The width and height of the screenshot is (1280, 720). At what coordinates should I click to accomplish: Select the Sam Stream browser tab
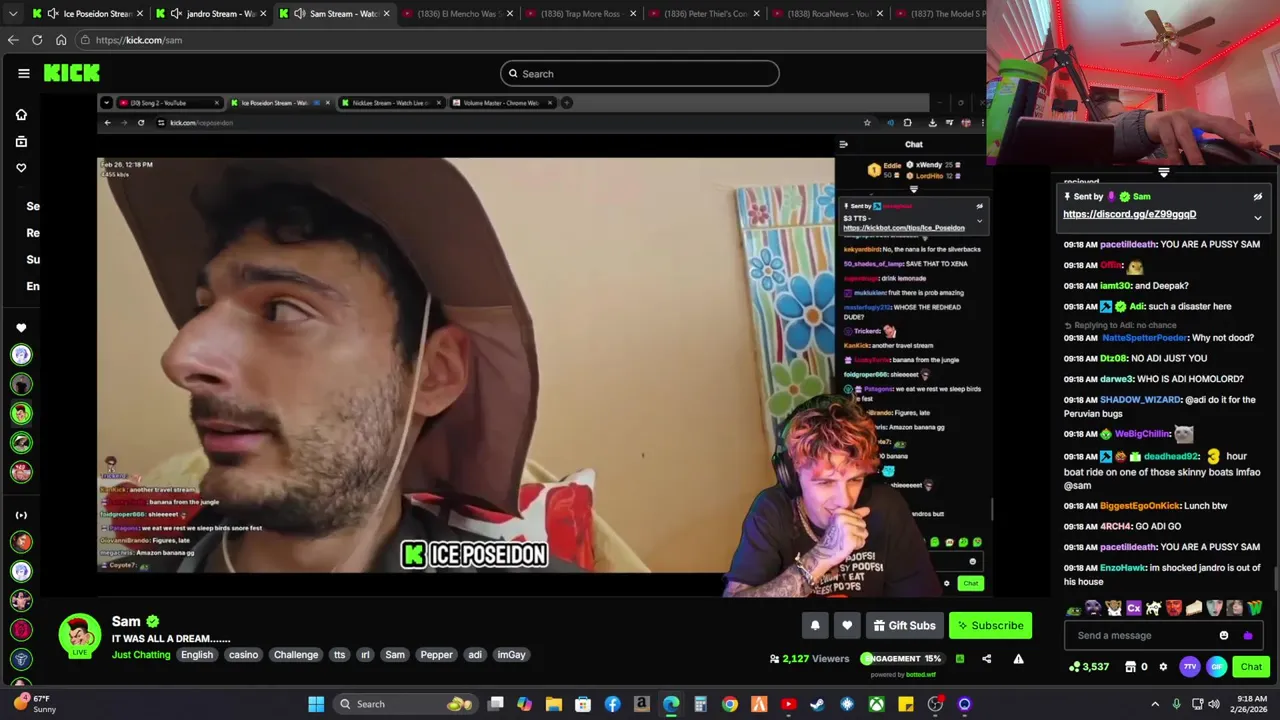333,14
